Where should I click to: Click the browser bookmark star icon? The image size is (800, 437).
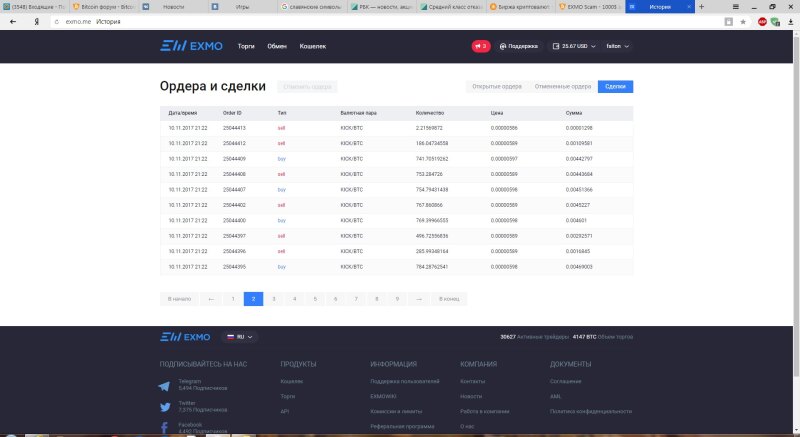[742, 20]
